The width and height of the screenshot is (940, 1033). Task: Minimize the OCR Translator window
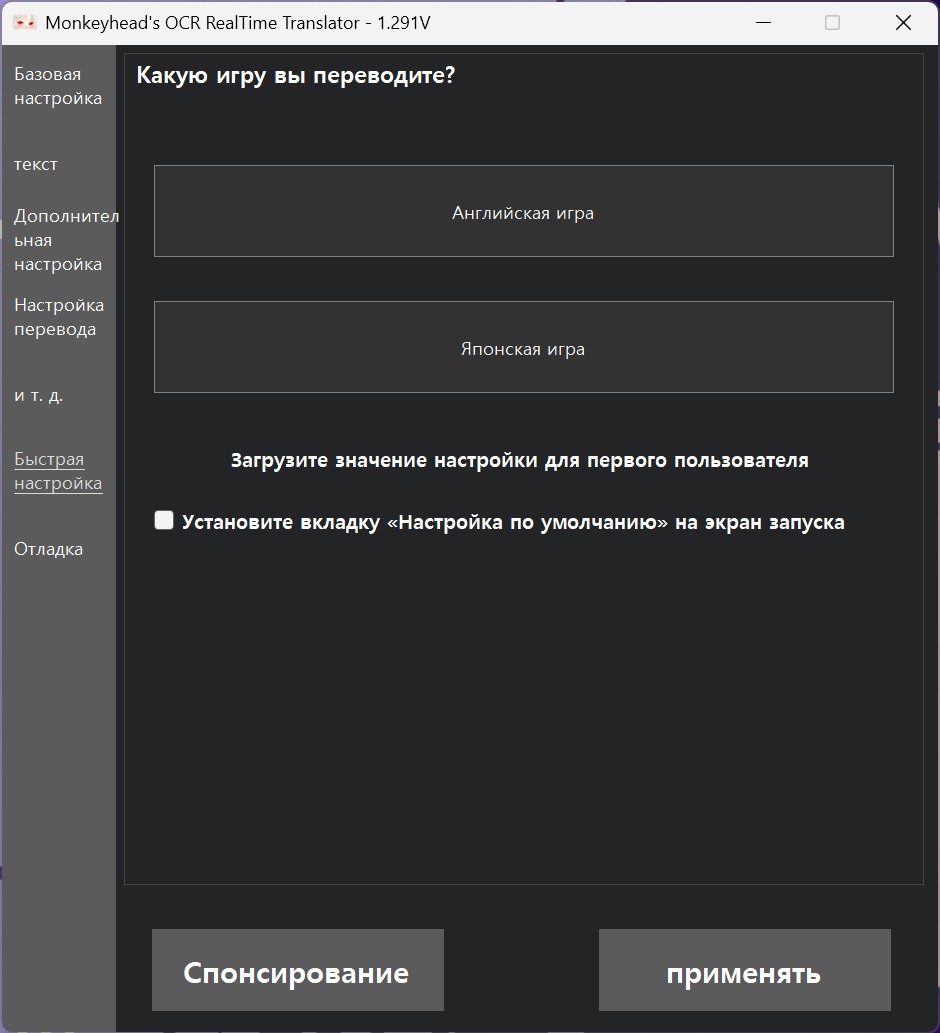763,22
